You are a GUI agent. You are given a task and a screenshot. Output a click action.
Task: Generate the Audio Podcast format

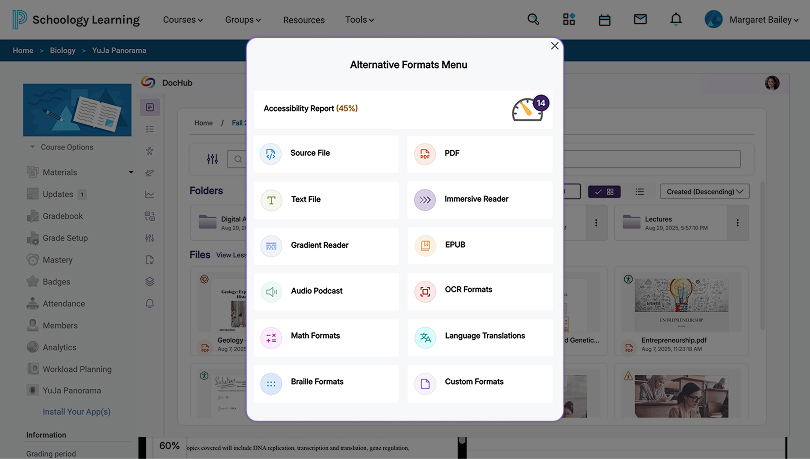(x=325, y=291)
